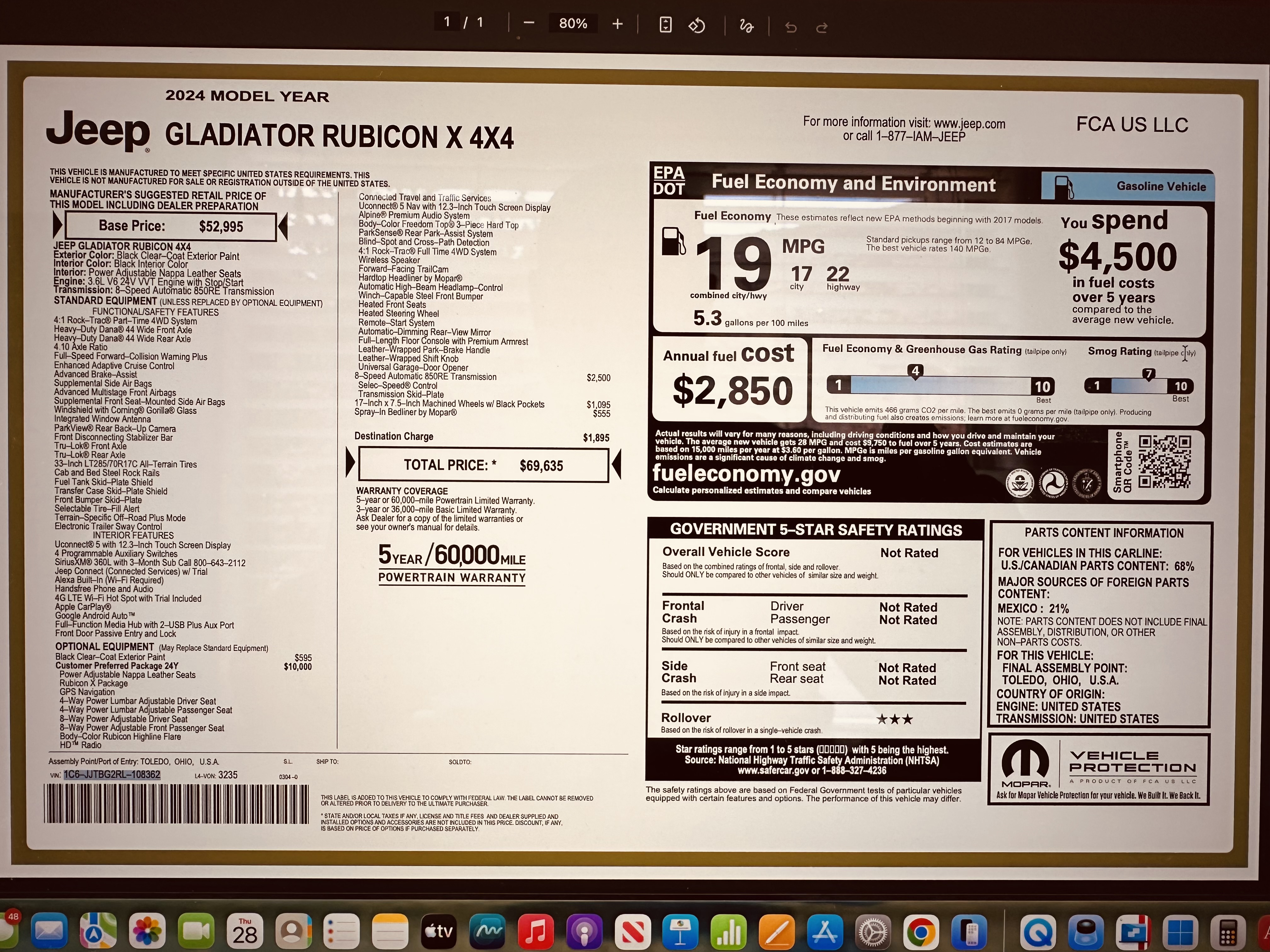This screenshot has width=1270, height=952.
Task: Click the GOVERNMENT 5-STAR SAFETY RATINGS heading
Action: (x=816, y=529)
